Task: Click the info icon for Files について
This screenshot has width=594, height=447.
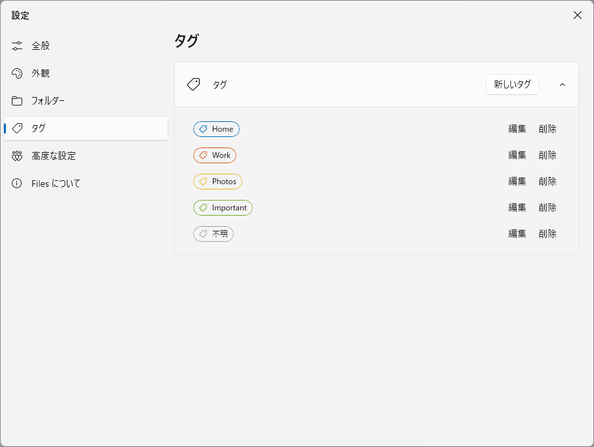Action: coord(17,183)
